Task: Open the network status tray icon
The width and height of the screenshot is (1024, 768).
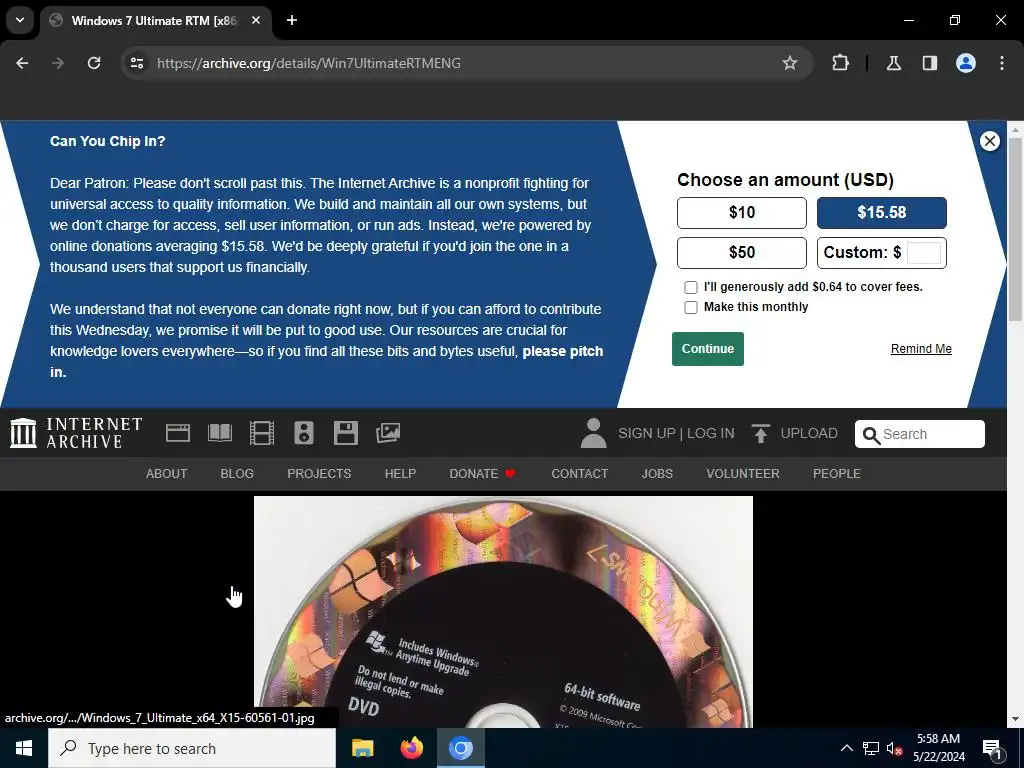Action: [871, 748]
